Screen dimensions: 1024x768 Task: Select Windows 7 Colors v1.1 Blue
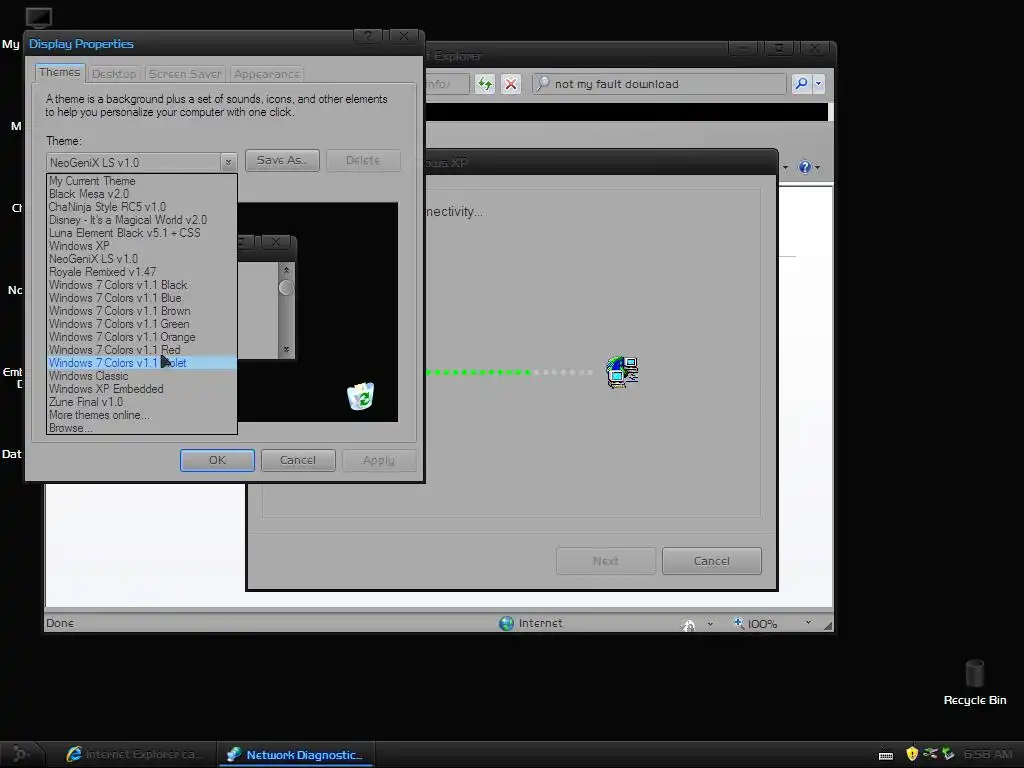click(142, 298)
